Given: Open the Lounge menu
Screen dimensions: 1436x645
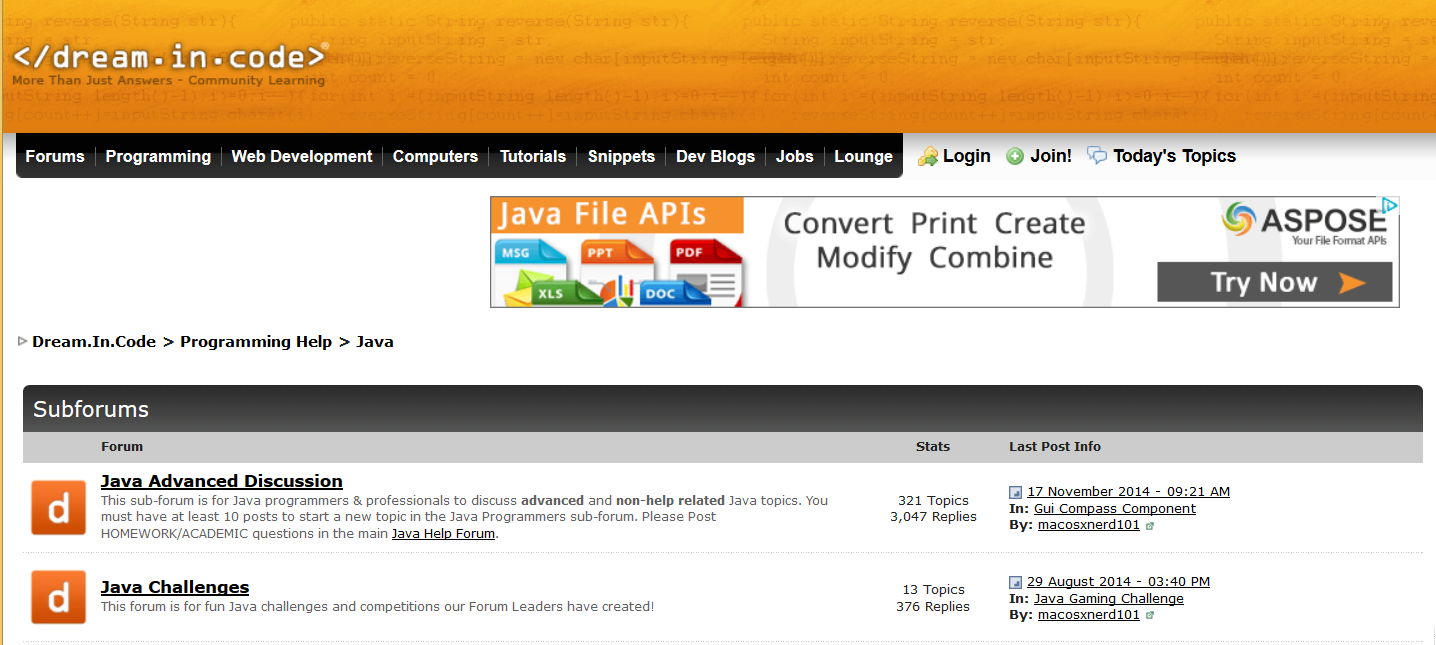Looking at the screenshot, I should click(x=864, y=156).
